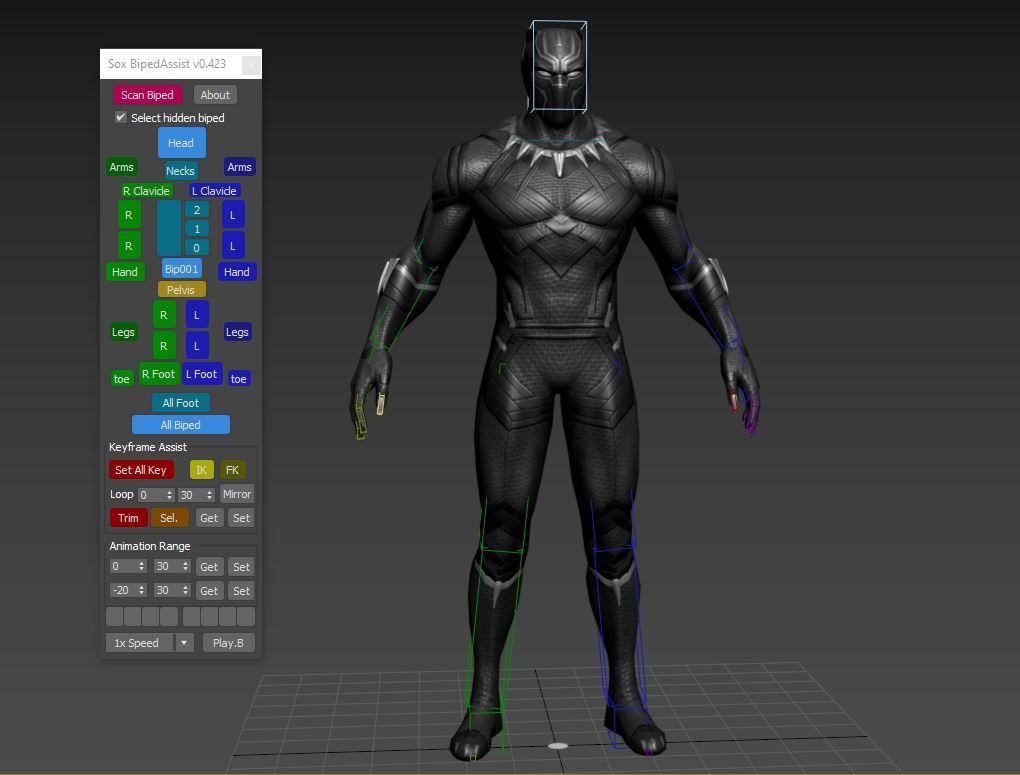The image size is (1020, 775).
Task: Click the first Animation Range start field showing 0
Action: click(122, 567)
